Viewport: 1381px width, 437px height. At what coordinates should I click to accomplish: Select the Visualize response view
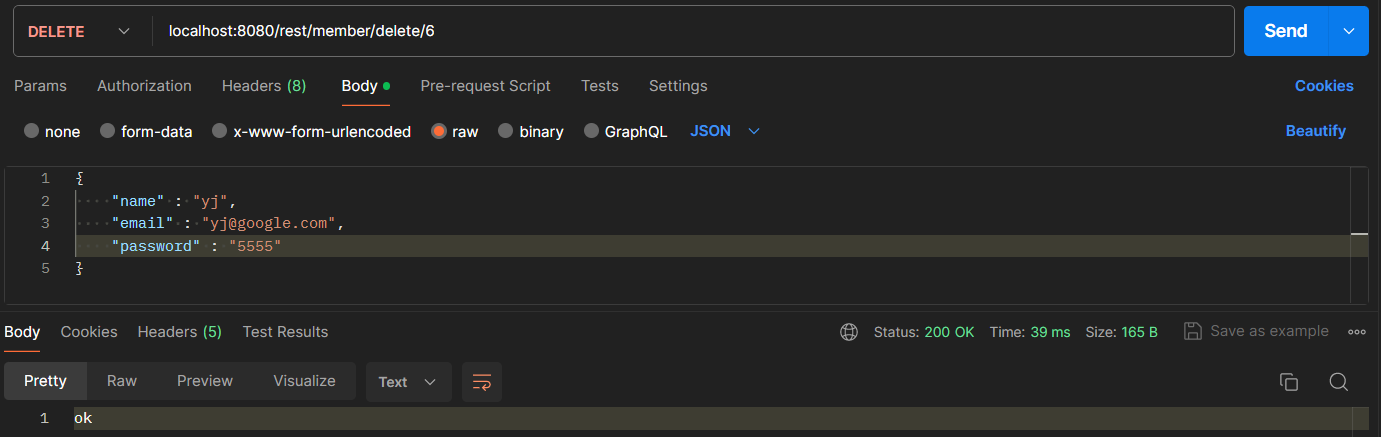304,381
